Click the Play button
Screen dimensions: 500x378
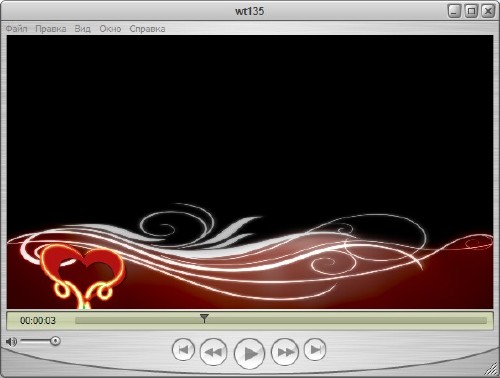[x=249, y=353]
